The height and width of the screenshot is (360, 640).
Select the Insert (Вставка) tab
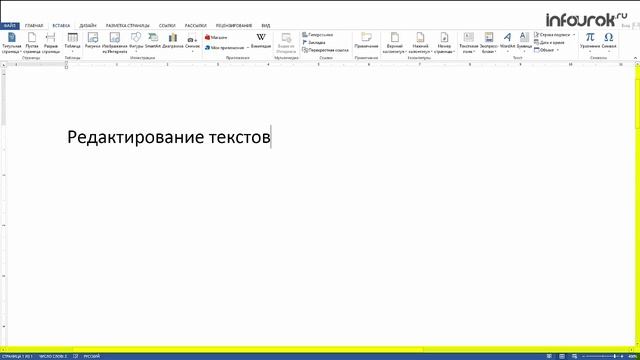[61, 25]
